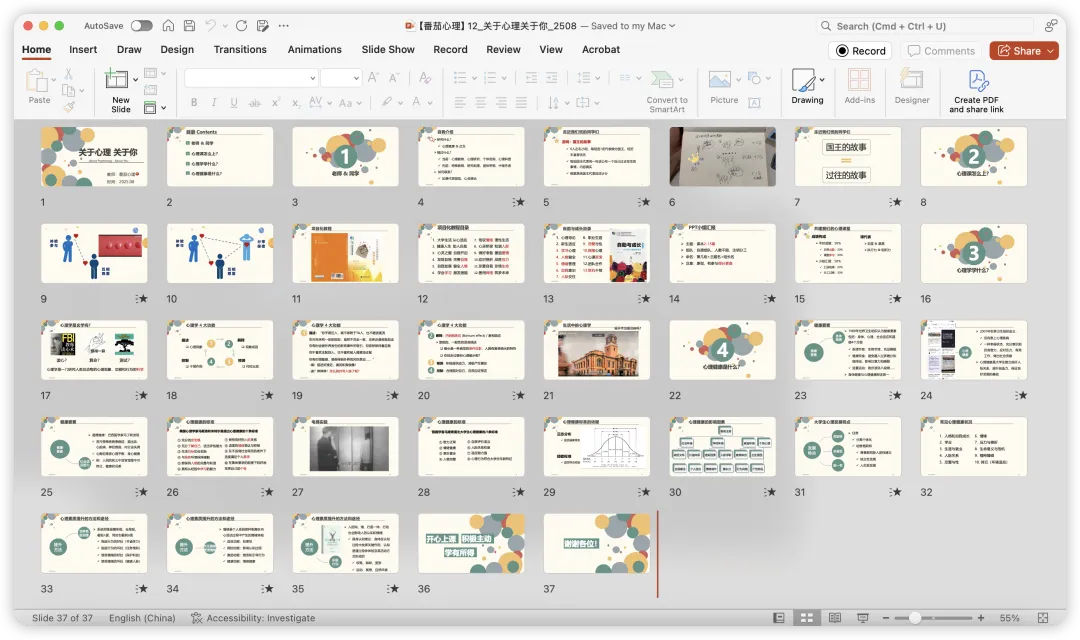Click the New Slide icon
The height and width of the screenshot is (640, 1080).
point(116,80)
